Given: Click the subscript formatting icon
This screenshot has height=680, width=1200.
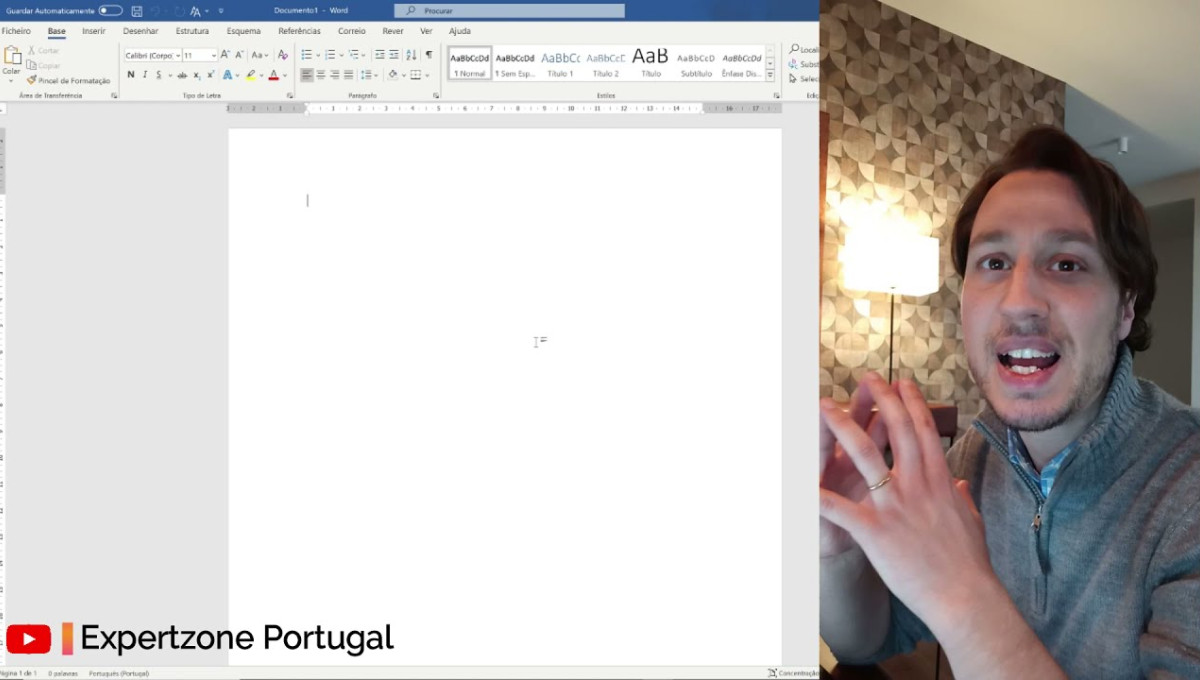Looking at the screenshot, I should pyautogui.click(x=197, y=74).
